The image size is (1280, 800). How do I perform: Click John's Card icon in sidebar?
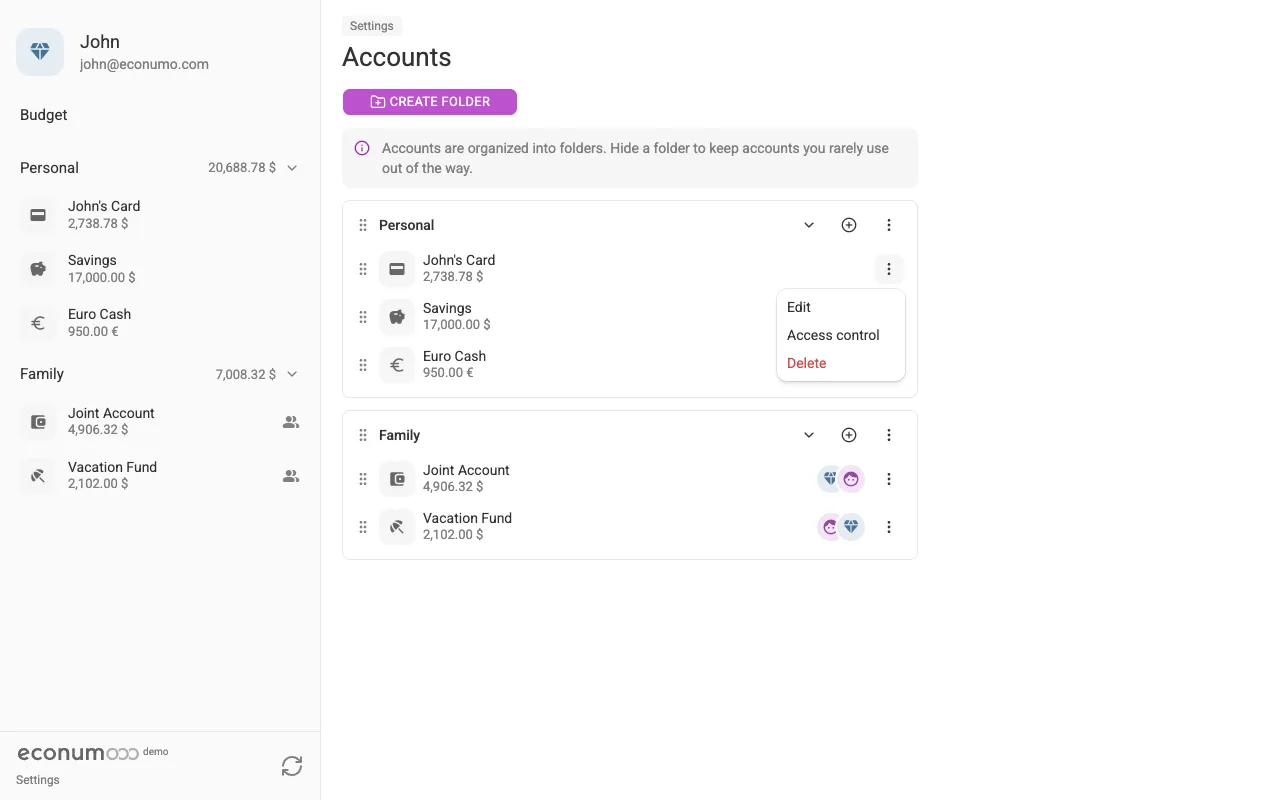(x=38, y=215)
